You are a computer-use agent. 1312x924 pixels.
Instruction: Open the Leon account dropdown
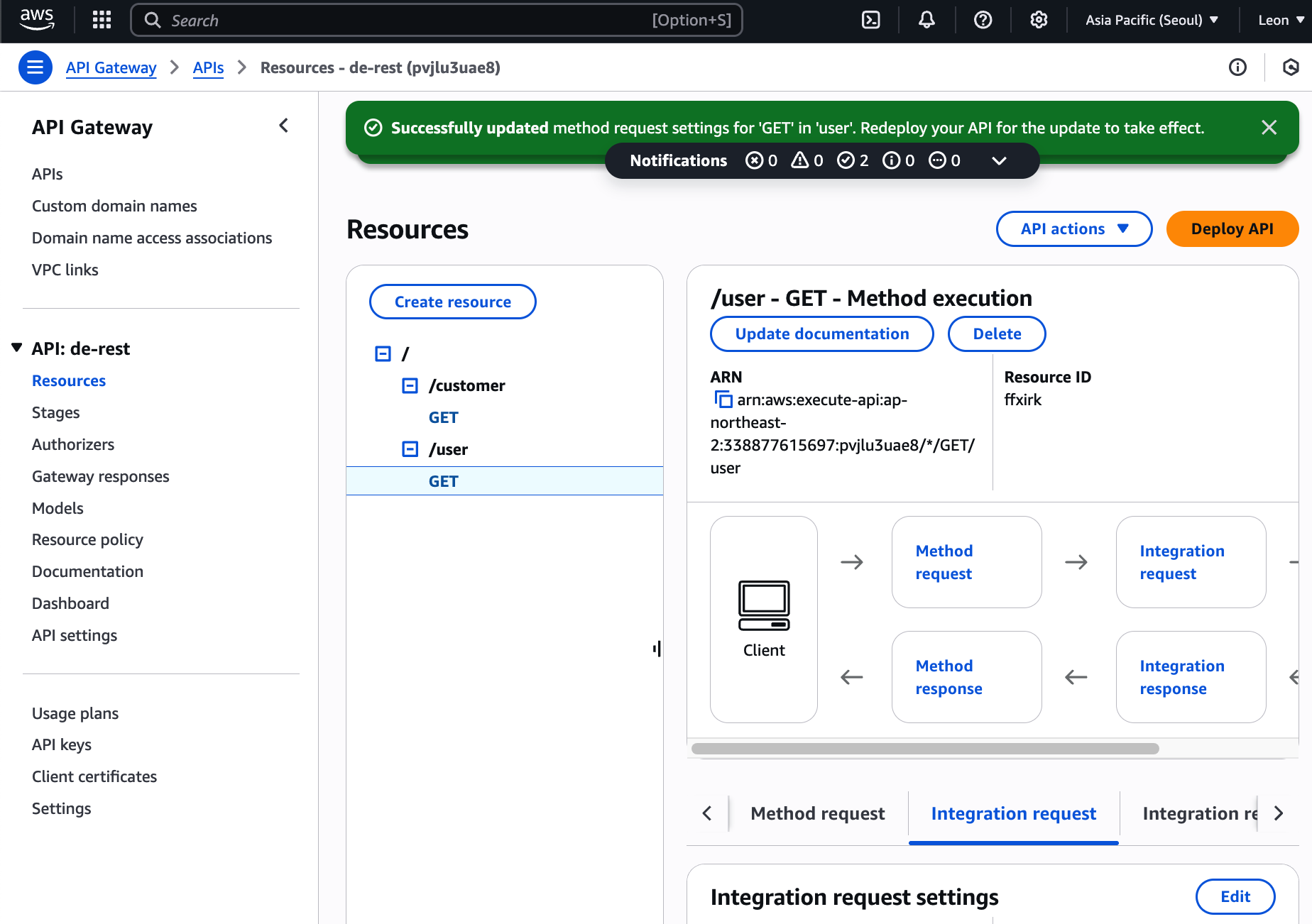pos(1281,20)
